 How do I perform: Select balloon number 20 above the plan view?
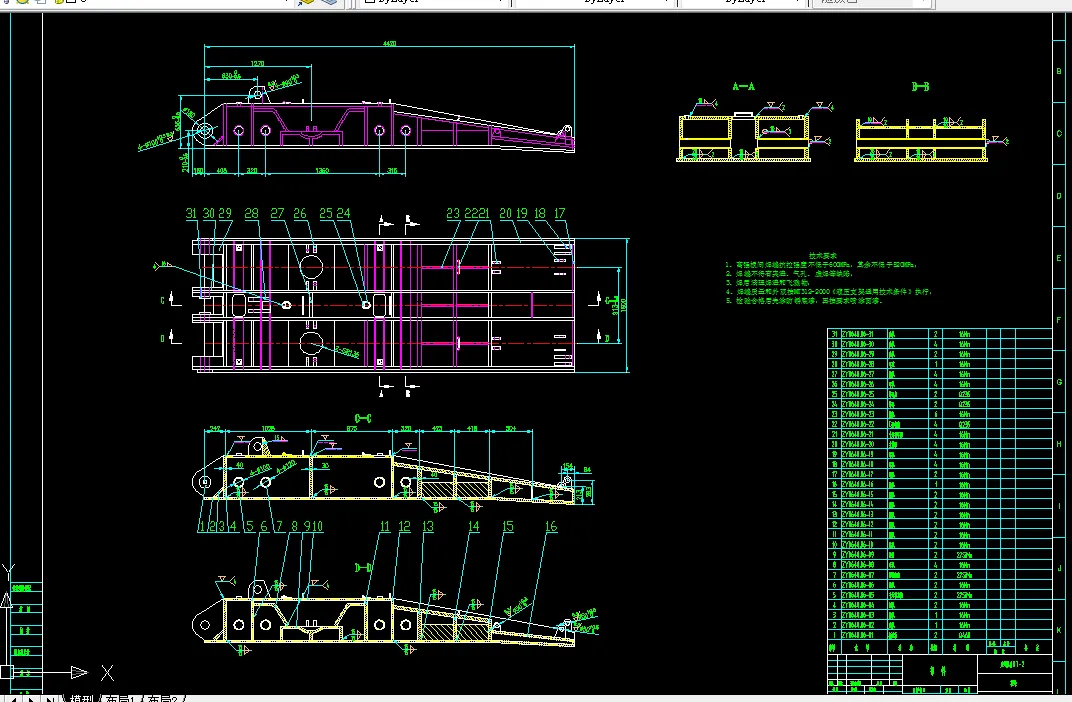(x=505, y=213)
